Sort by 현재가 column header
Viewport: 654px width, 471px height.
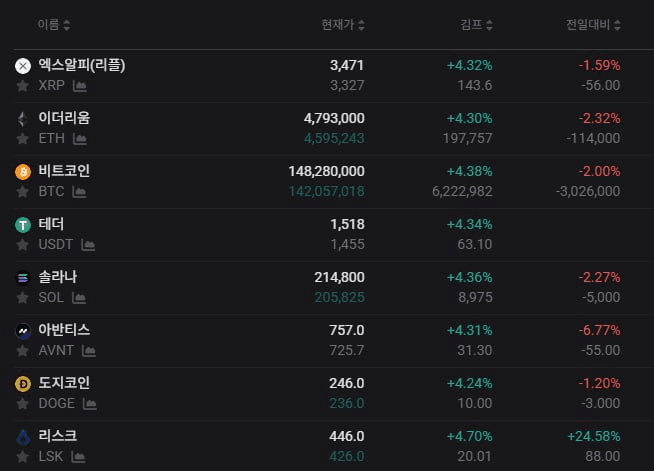point(343,24)
